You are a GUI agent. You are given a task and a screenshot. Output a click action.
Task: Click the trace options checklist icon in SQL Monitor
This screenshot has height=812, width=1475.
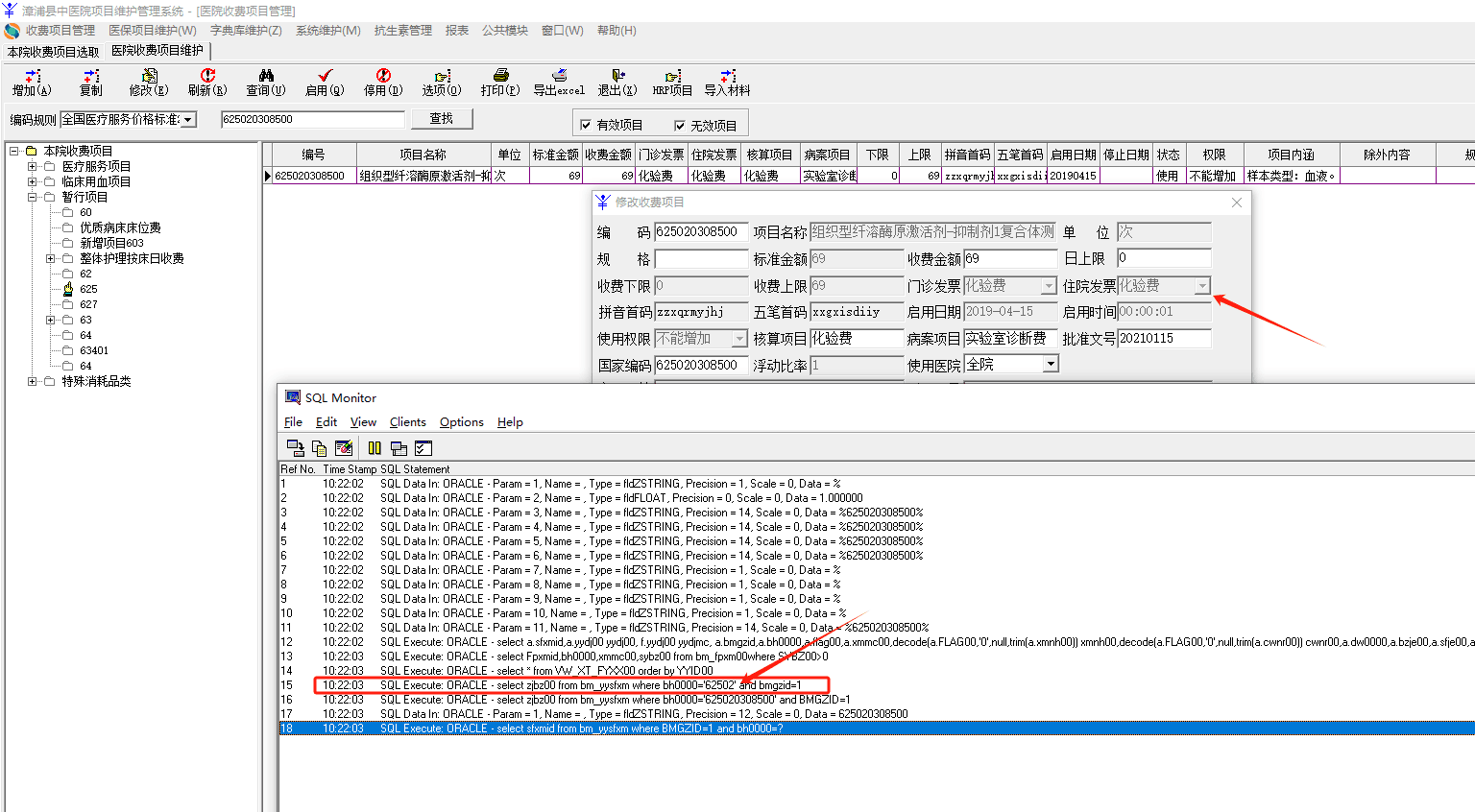[x=423, y=448]
